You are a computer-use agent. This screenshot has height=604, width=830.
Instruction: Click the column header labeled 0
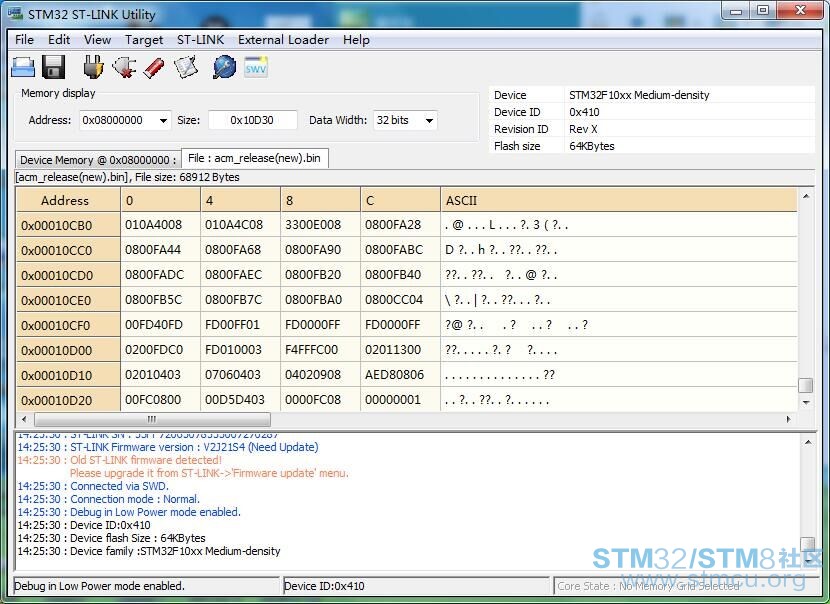pos(161,200)
